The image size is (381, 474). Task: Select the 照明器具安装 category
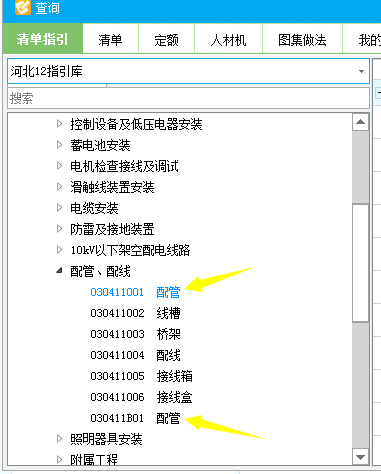106,439
